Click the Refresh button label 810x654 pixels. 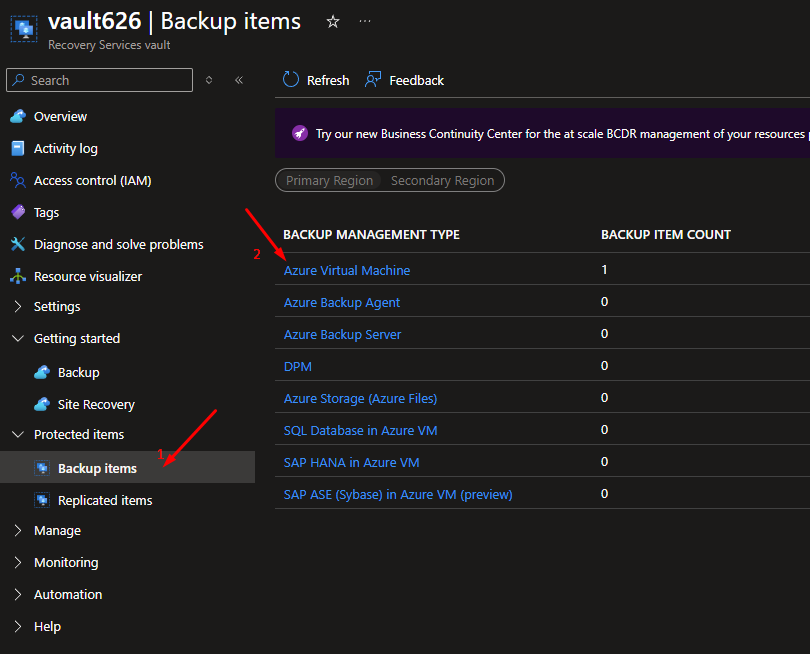328,80
